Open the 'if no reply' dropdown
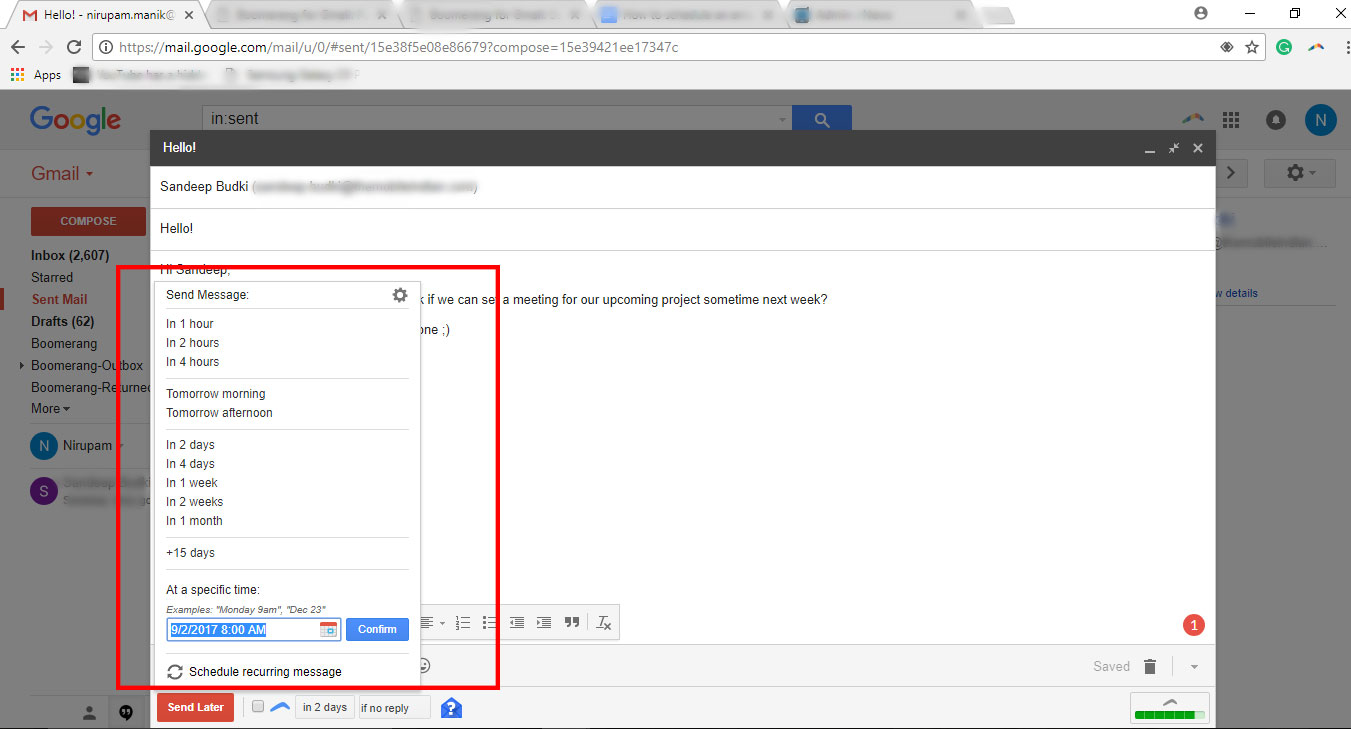This screenshot has height=729, width=1351. click(x=394, y=707)
